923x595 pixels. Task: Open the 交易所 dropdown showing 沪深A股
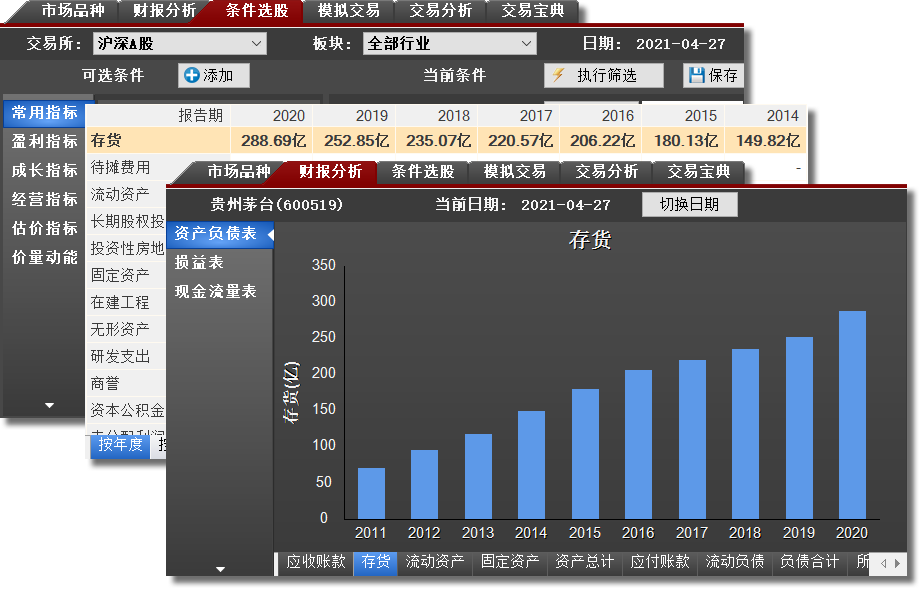[180, 44]
